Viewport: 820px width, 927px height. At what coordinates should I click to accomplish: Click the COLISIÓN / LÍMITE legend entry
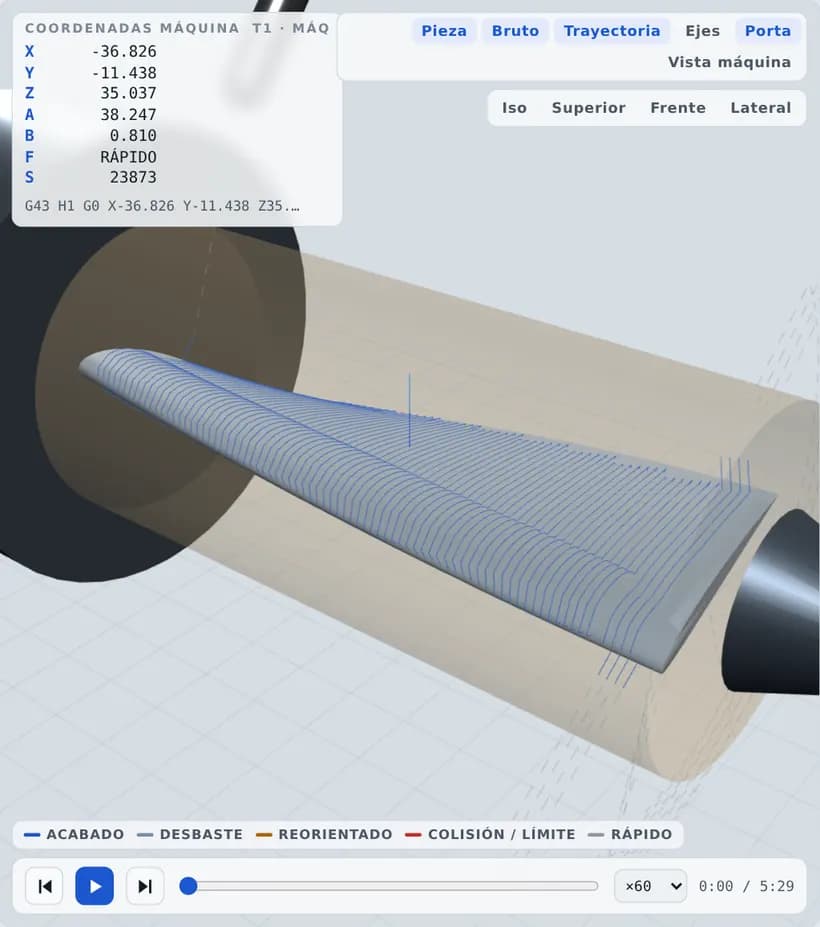(x=491, y=834)
